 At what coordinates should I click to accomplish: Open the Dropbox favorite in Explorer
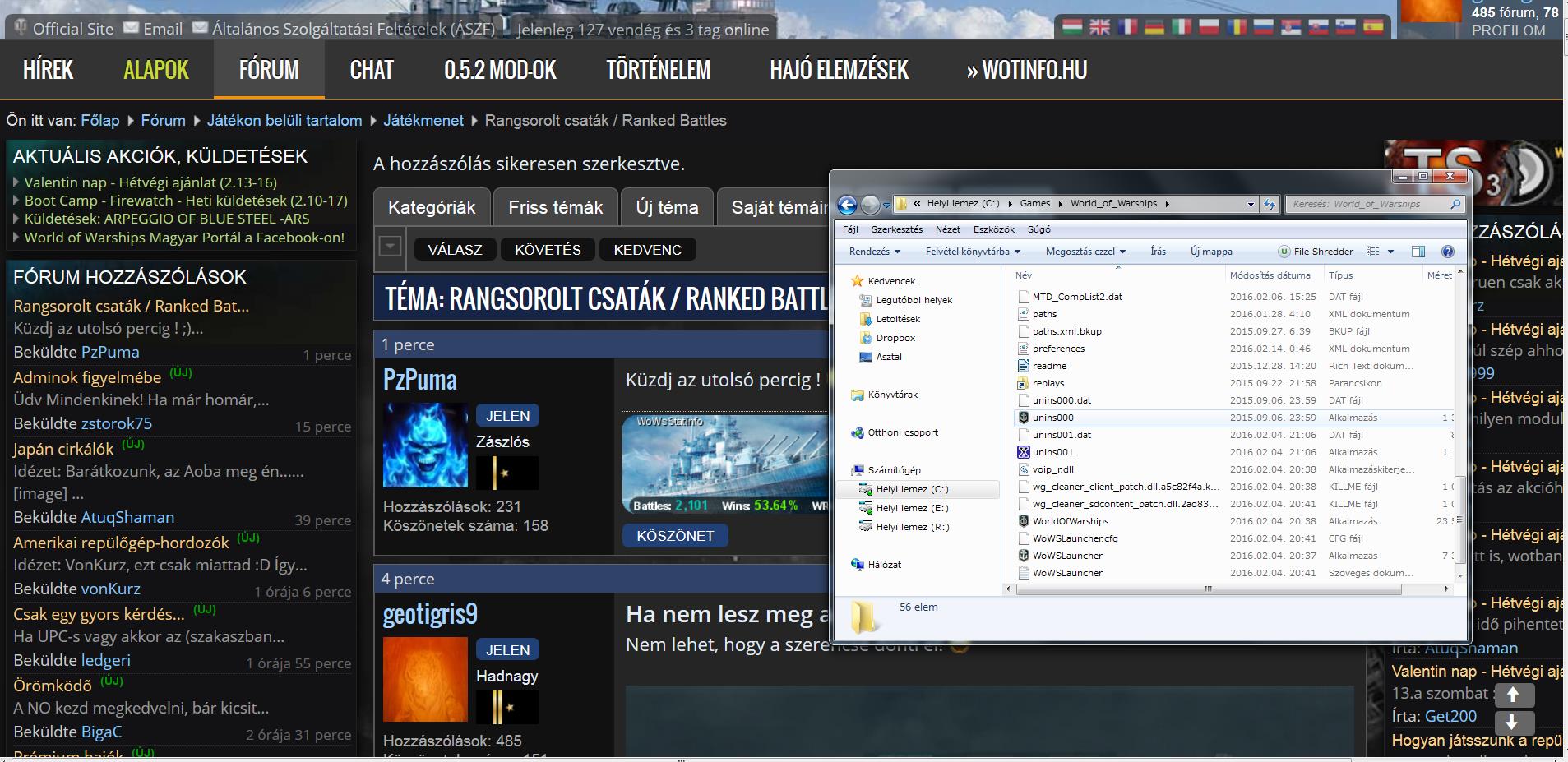895,338
